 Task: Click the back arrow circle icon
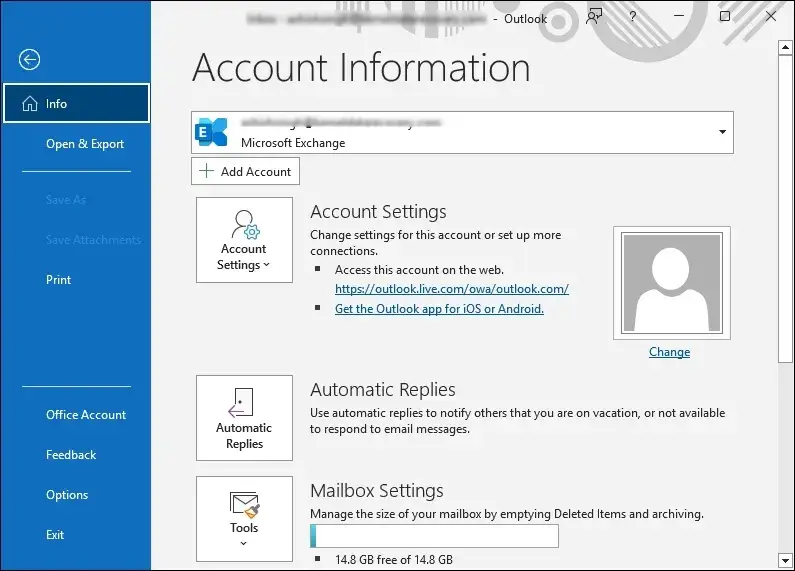[29, 60]
